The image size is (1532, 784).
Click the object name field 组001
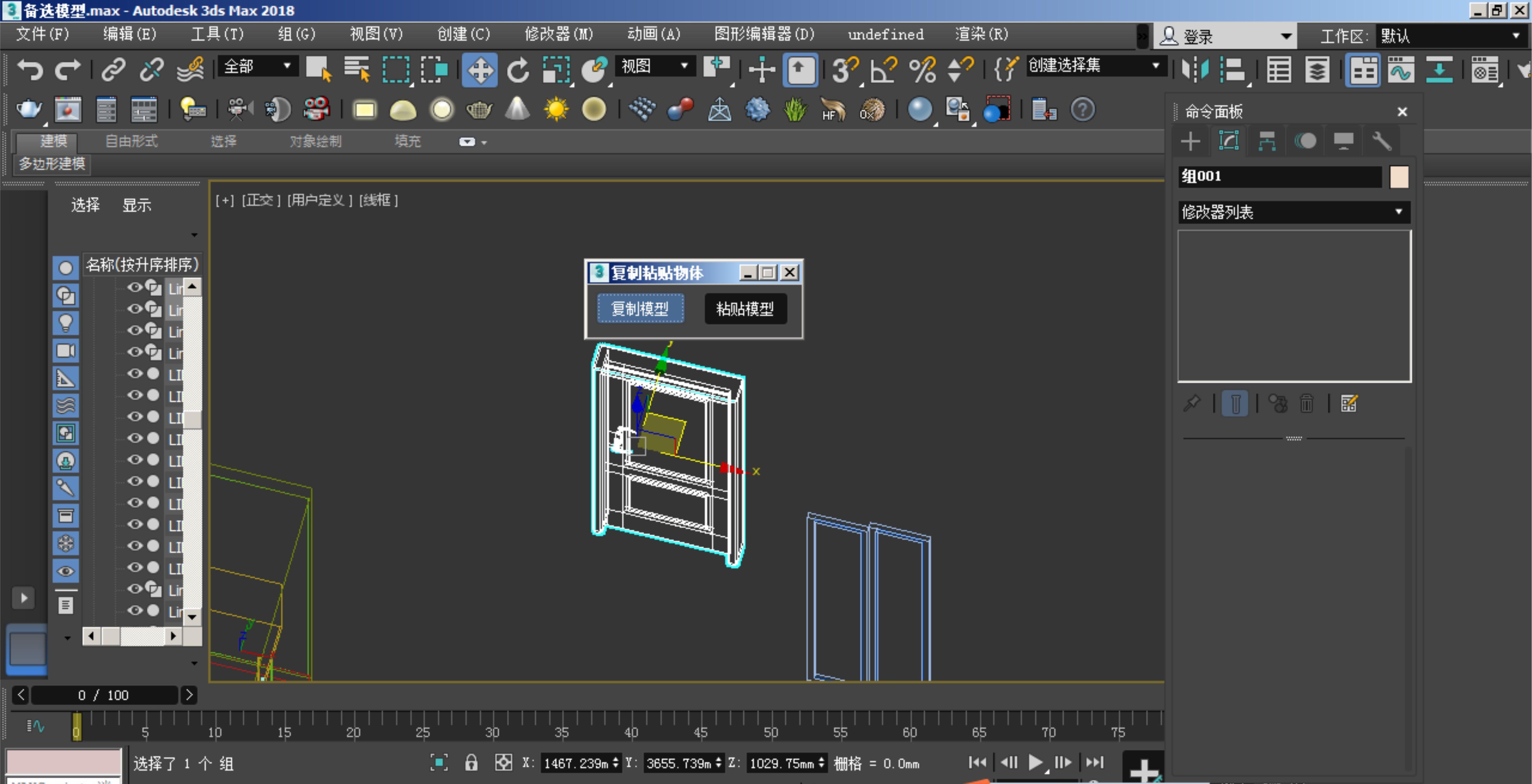(1280, 177)
